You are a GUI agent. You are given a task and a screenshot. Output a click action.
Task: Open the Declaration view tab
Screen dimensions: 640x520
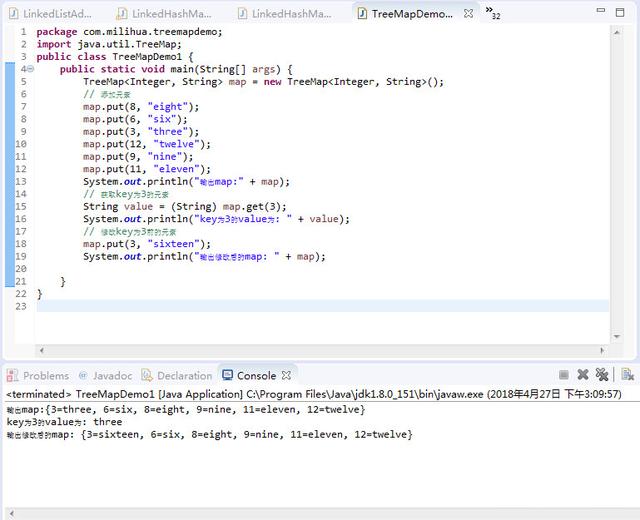(176, 376)
